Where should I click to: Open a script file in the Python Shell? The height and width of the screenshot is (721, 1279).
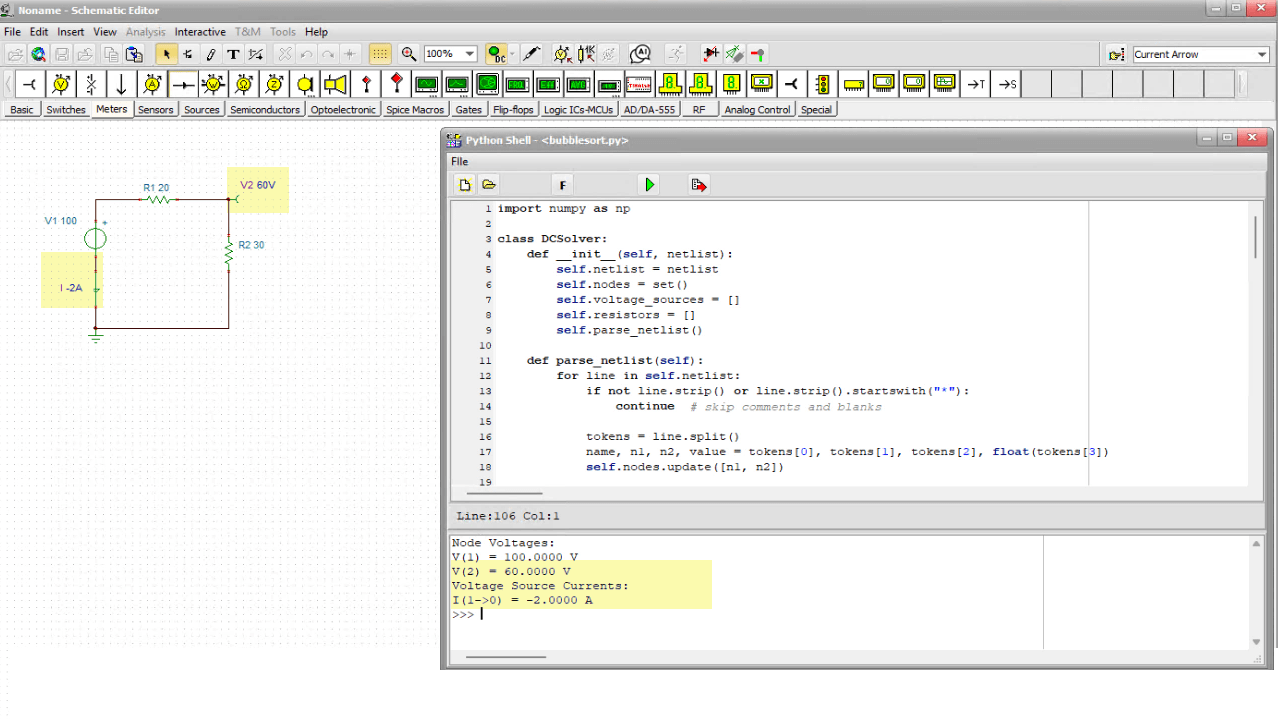coord(489,184)
